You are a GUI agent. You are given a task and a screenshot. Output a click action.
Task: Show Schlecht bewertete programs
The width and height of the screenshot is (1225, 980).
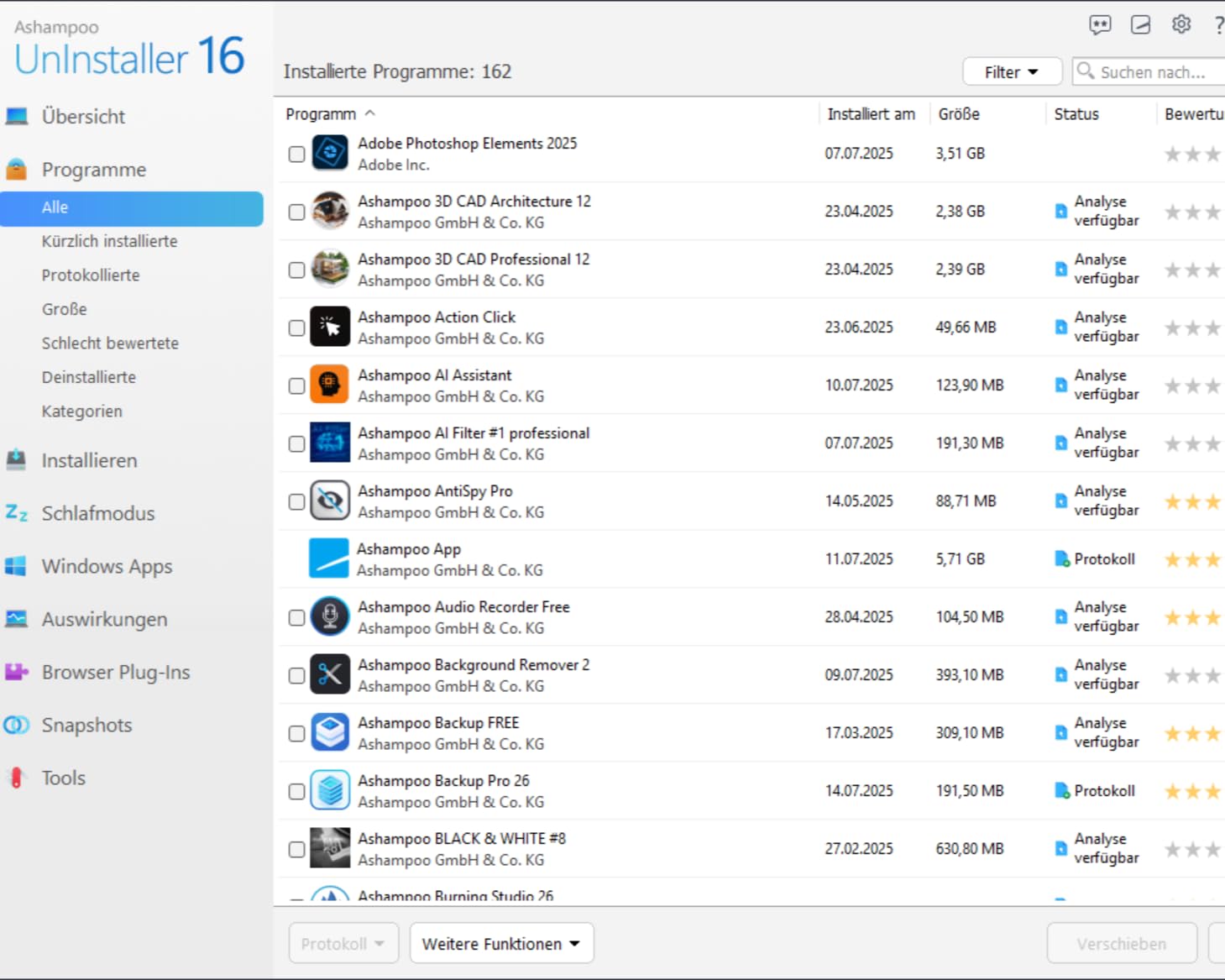coord(110,343)
